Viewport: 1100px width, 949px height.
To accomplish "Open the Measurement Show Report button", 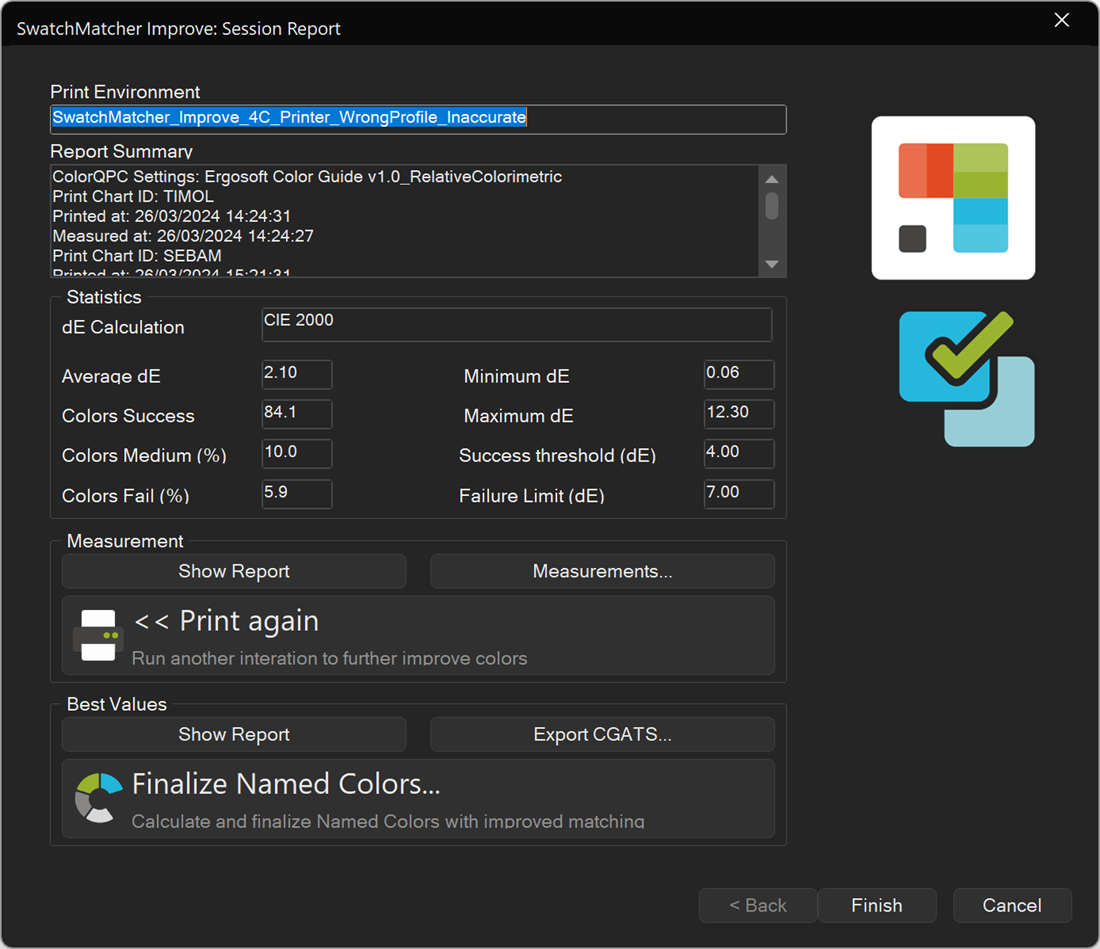I will [234, 572].
